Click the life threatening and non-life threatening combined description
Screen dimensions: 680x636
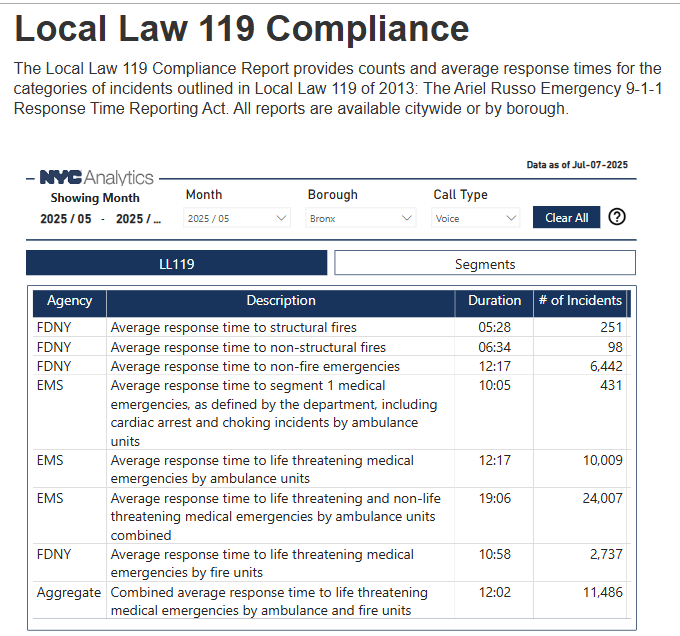(x=275, y=516)
